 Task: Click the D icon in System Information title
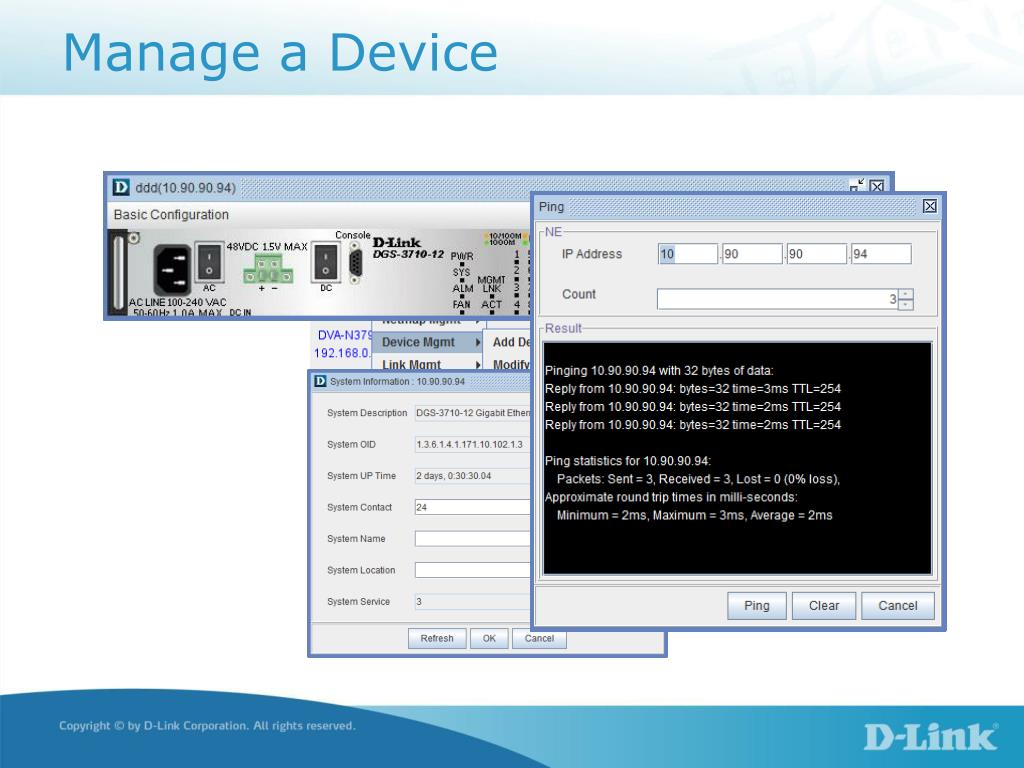(x=320, y=381)
